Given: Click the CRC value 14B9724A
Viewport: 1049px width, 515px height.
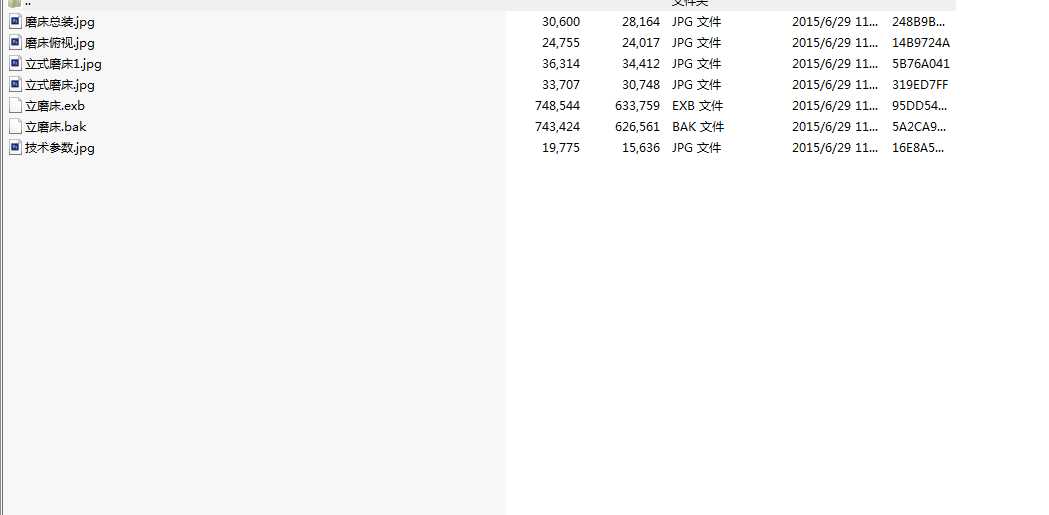Looking at the screenshot, I should tap(921, 43).
